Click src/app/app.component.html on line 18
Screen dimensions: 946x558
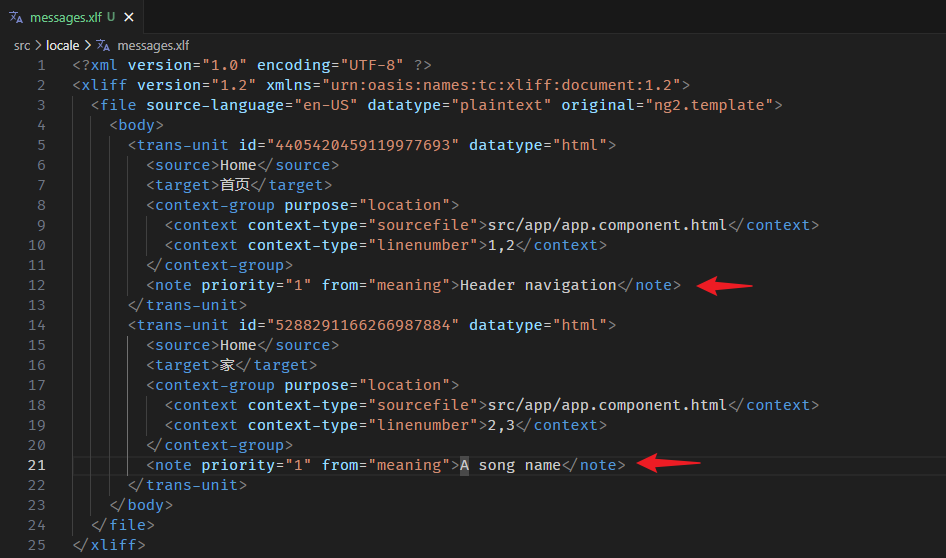point(607,405)
